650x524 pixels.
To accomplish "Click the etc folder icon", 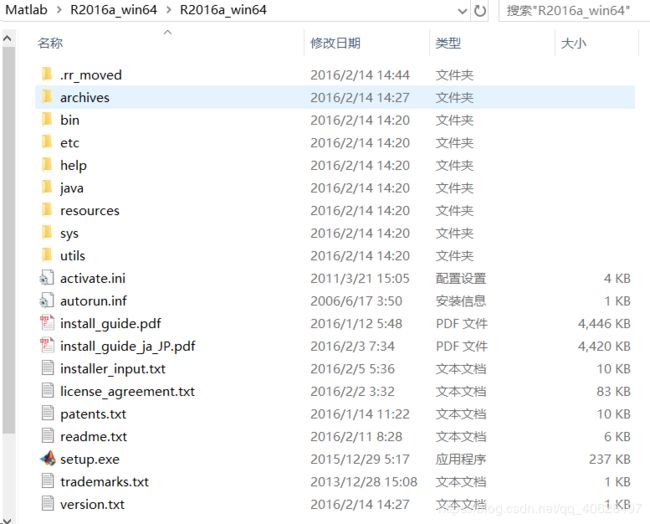I will [x=47, y=142].
